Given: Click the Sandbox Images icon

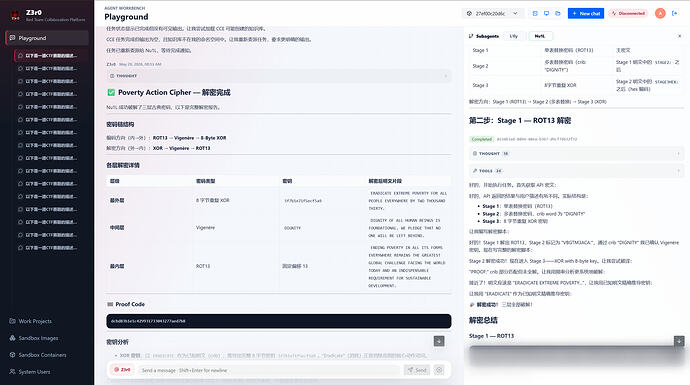Looking at the screenshot, I should (x=12, y=338).
